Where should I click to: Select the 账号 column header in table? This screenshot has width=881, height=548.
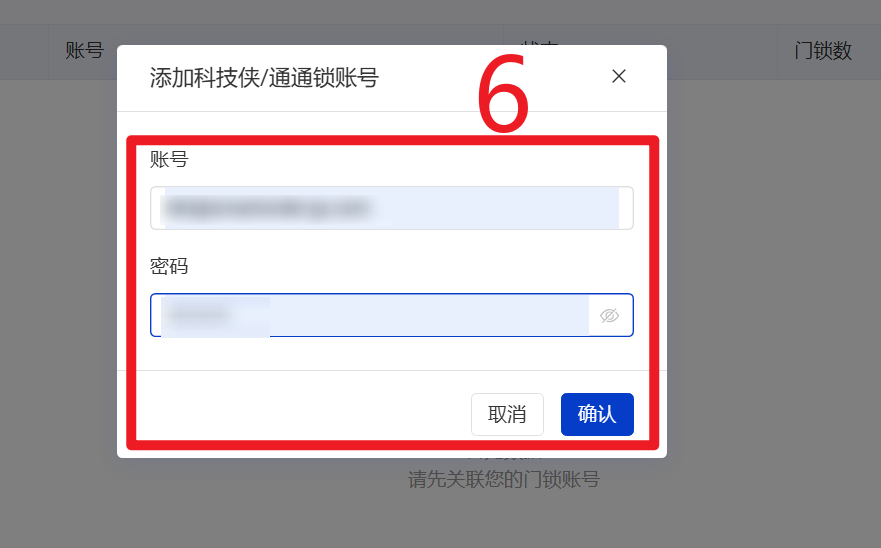(84, 51)
